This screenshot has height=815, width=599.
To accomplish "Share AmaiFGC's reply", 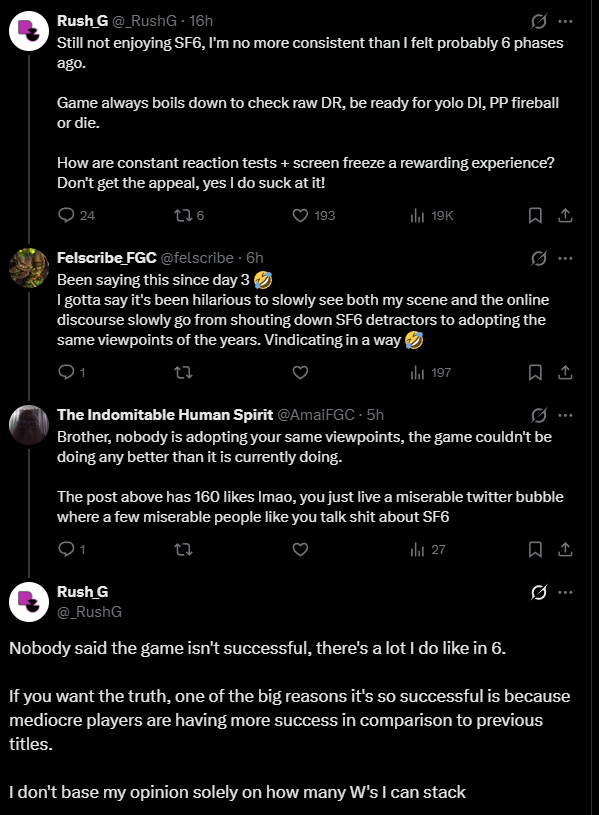I will click(x=565, y=549).
